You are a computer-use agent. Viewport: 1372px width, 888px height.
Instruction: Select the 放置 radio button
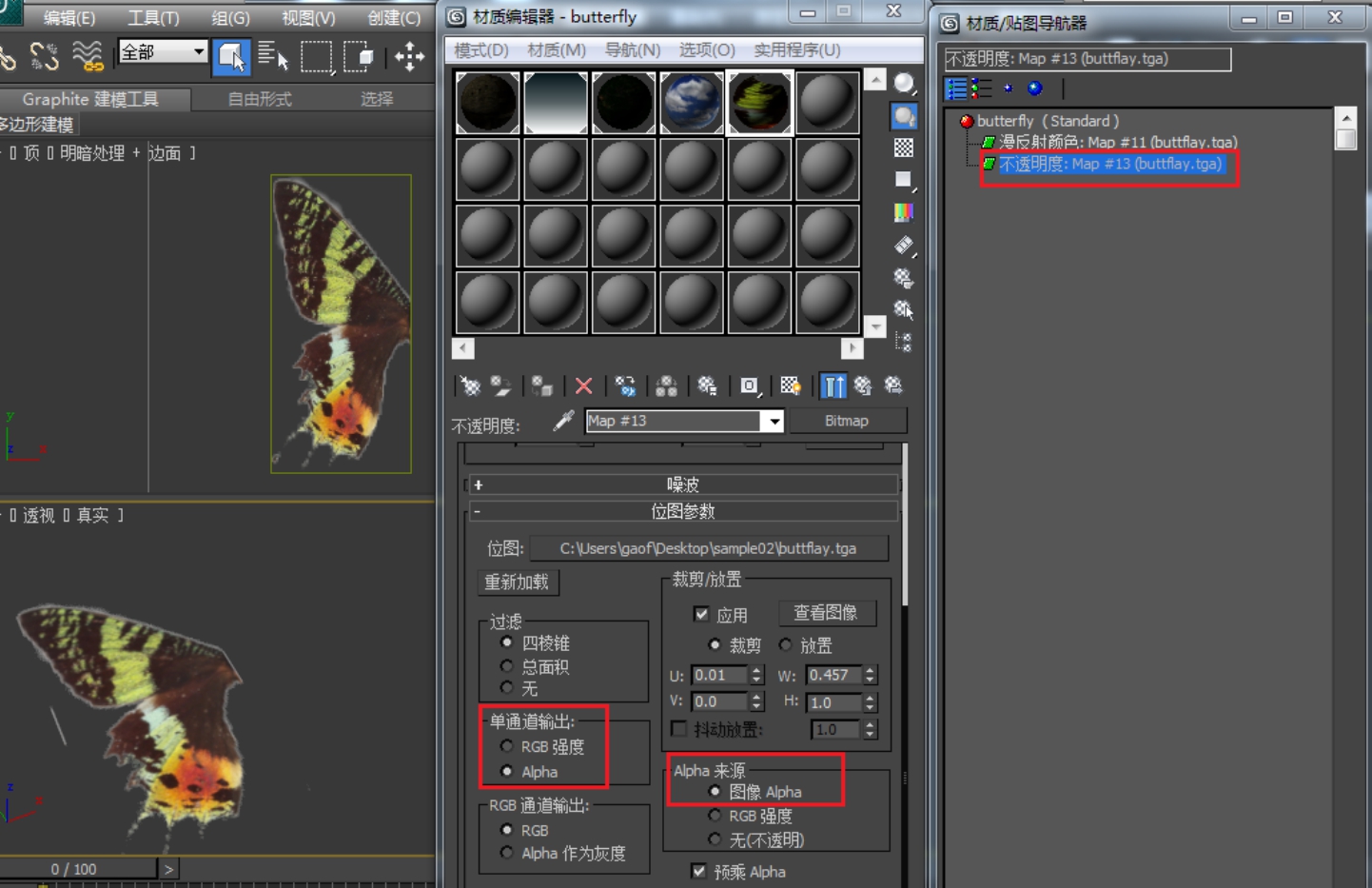pos(786,644)
